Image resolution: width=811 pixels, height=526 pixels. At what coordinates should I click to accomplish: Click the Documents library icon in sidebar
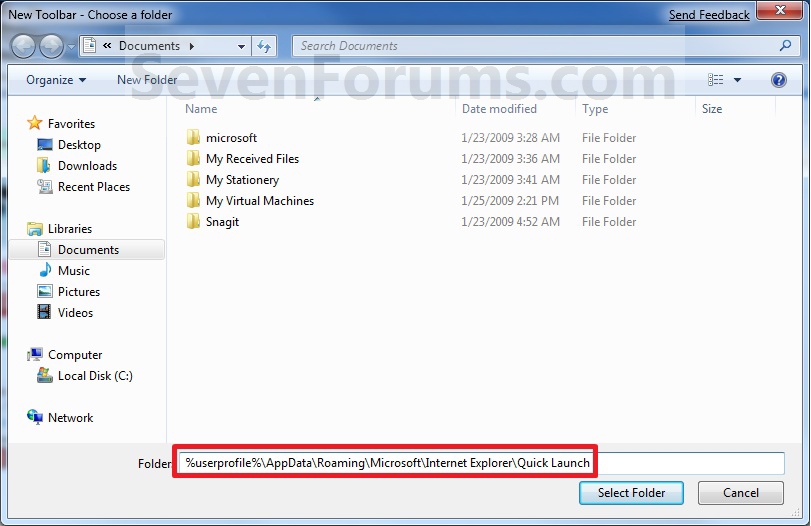pyautogui.click(x=44, y=249)
